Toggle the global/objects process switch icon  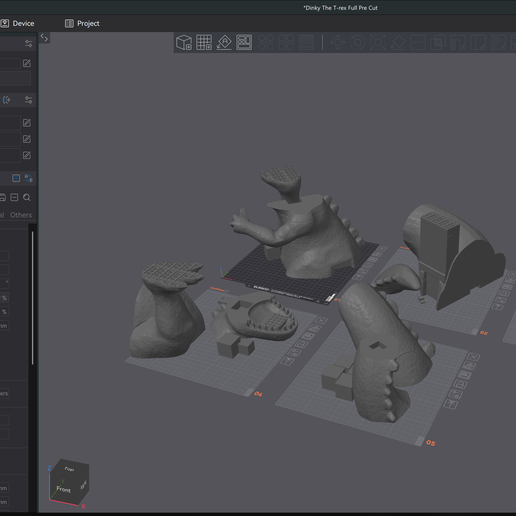point(16,178)
